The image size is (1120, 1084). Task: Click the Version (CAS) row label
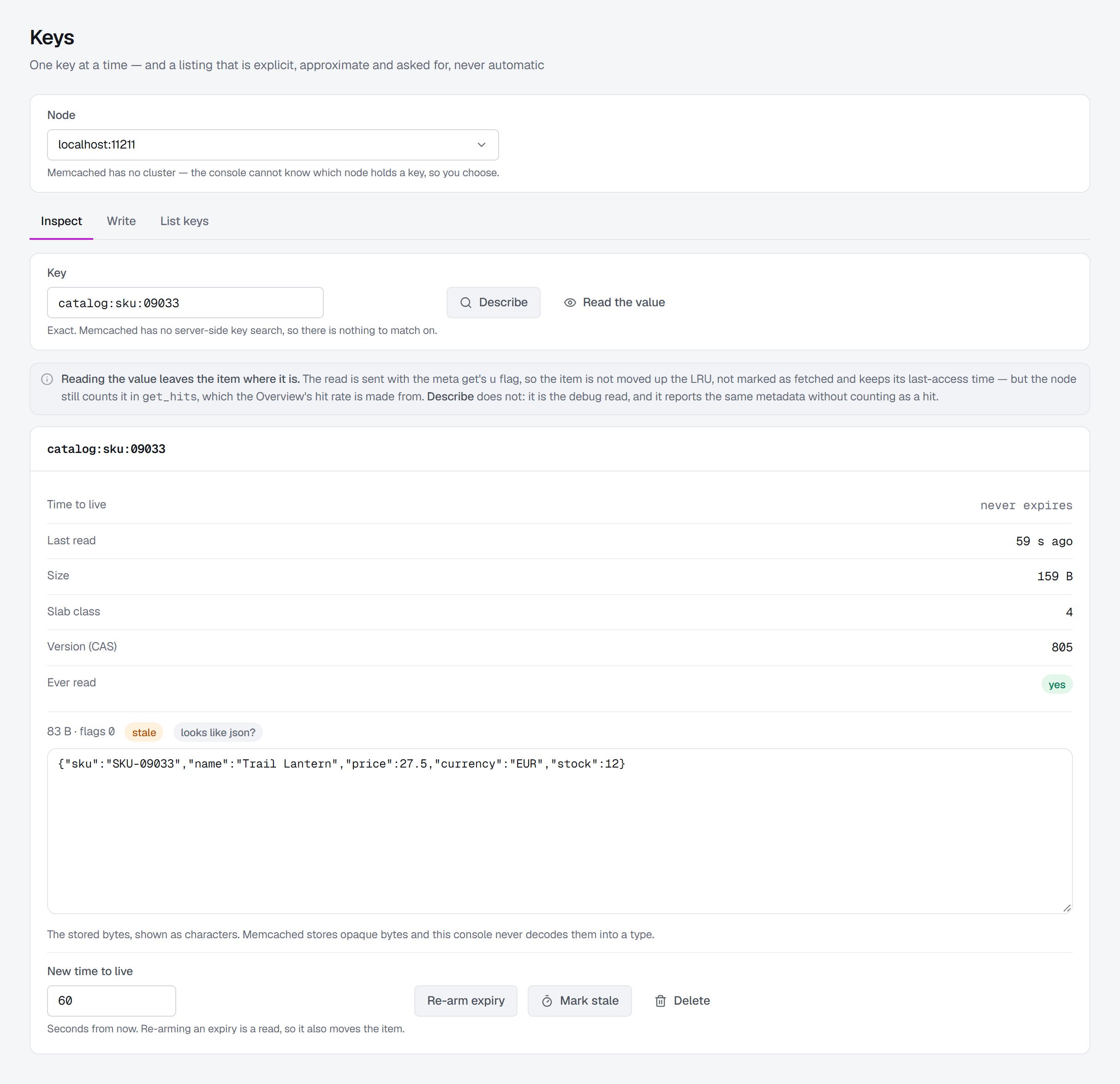(x=82, y=647)
